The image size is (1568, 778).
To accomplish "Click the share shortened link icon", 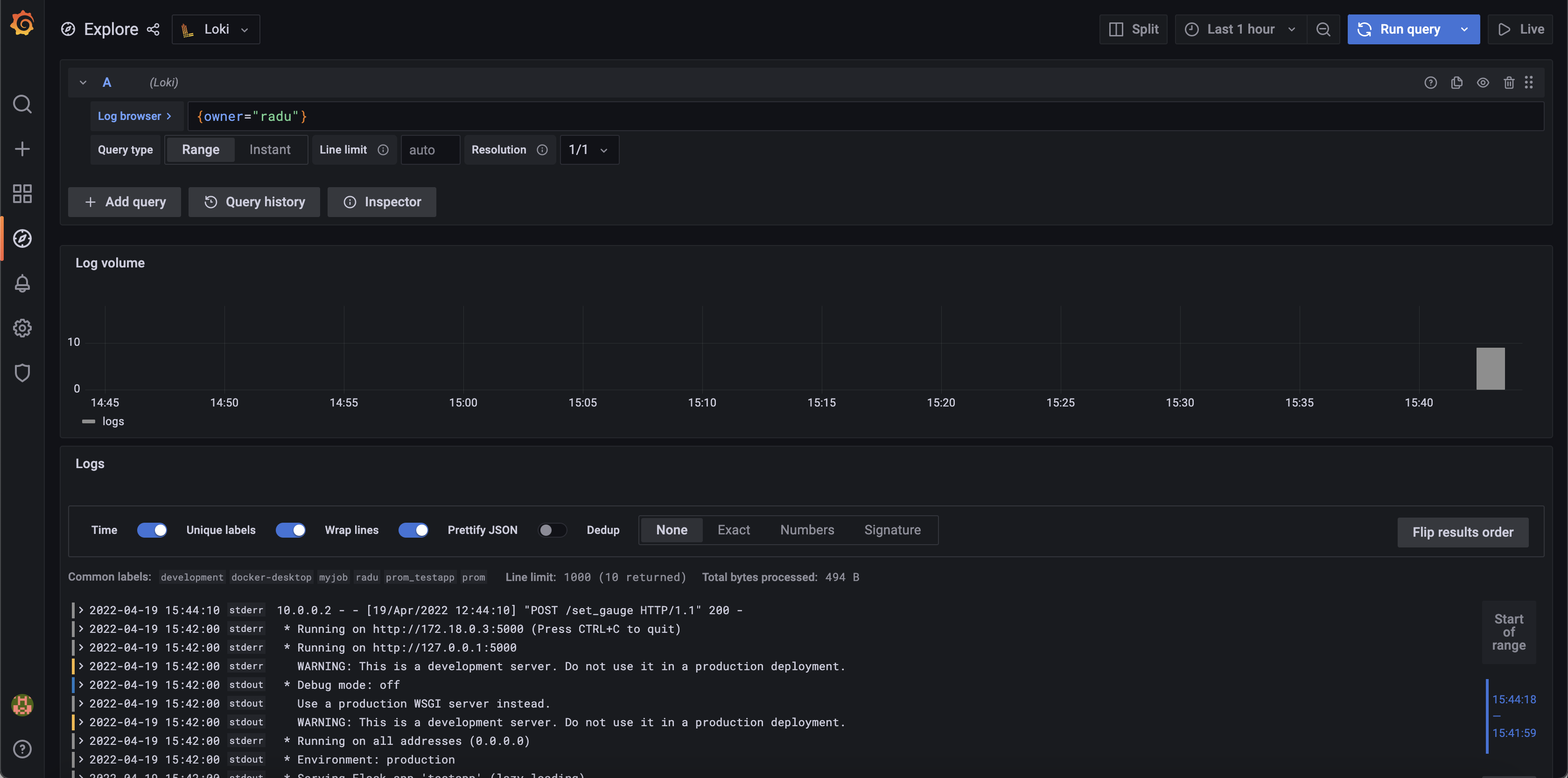I will 154,29.
